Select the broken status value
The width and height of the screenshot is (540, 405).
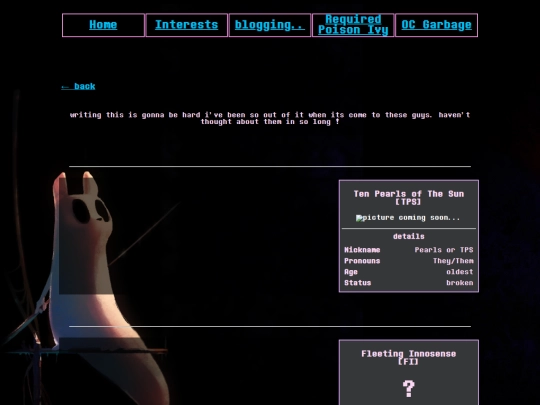coord(460,283)
